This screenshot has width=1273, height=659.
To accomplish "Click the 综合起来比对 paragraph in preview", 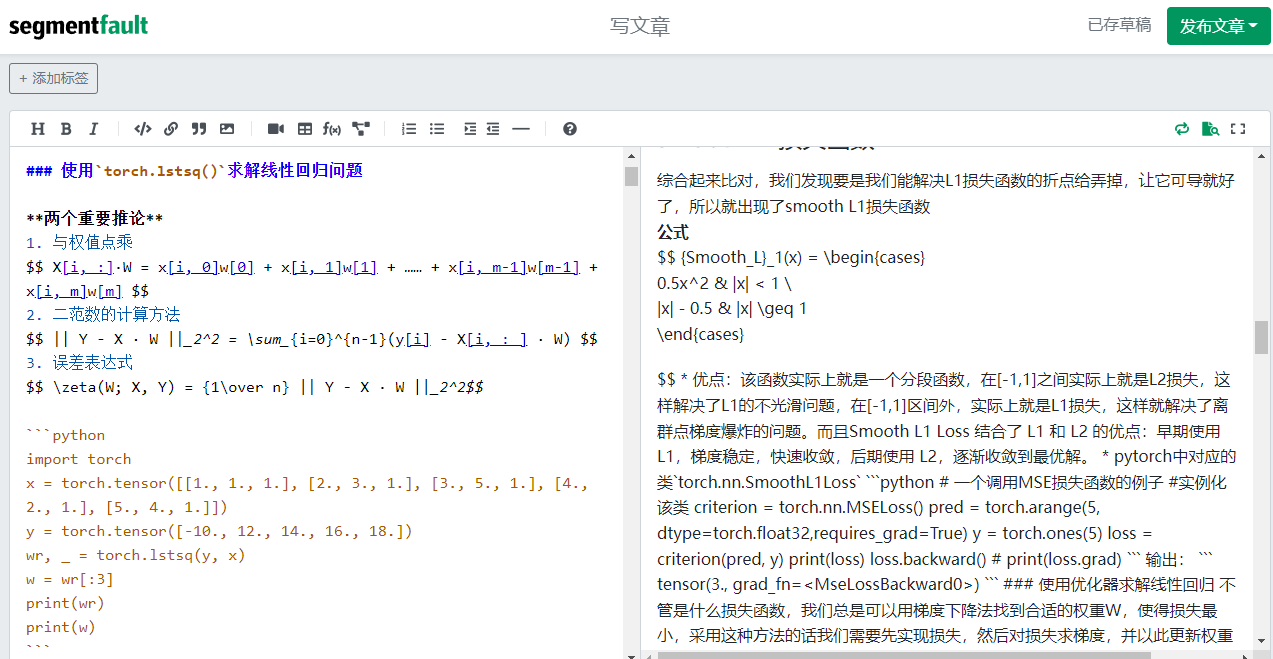I will pyautogui.click(x=946, y=193).
